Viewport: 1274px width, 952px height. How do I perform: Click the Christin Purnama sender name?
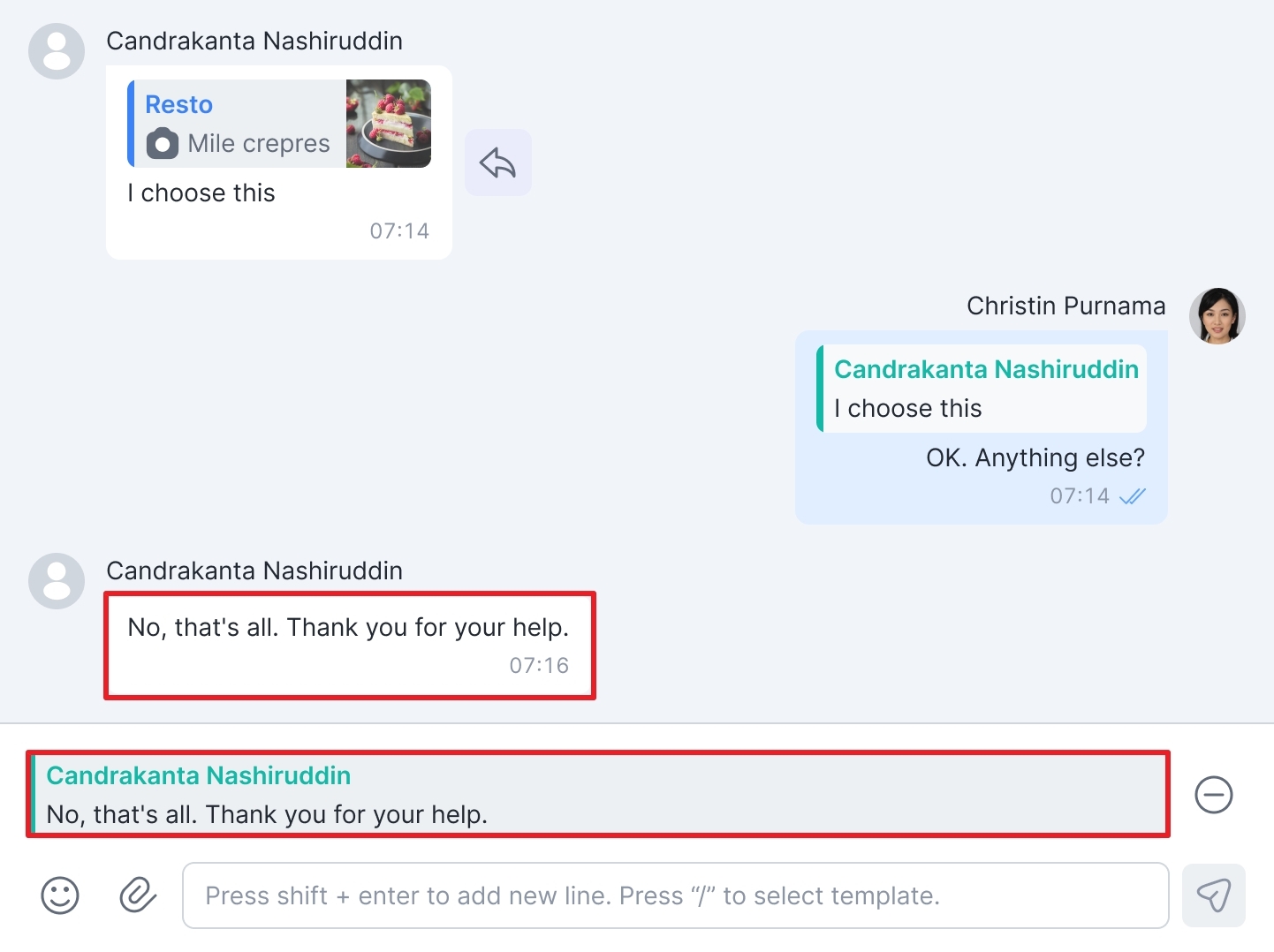1065,306
